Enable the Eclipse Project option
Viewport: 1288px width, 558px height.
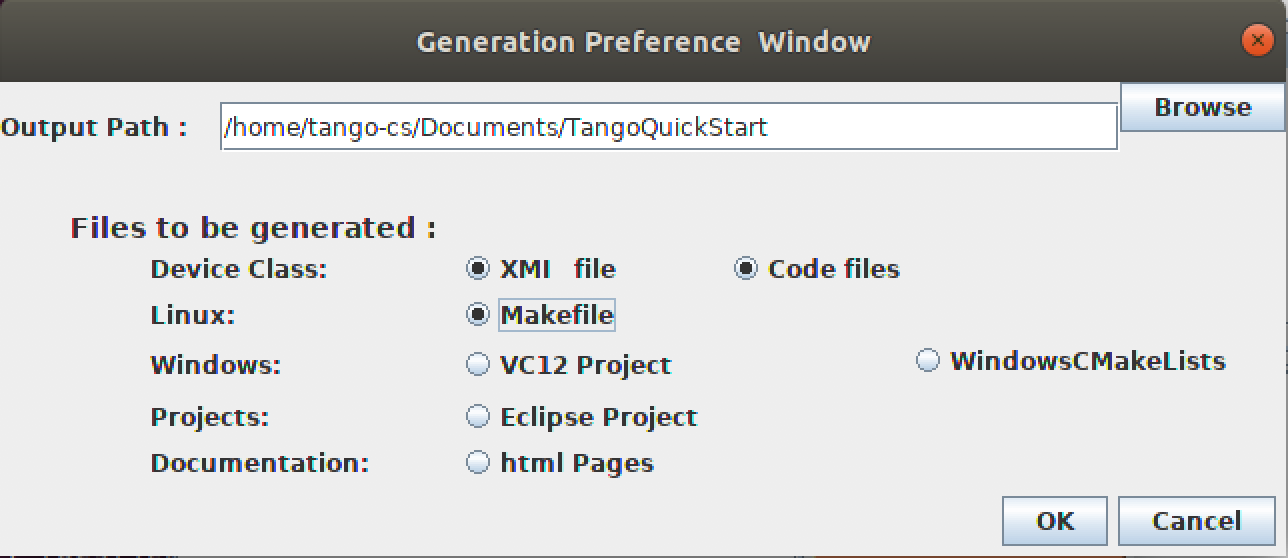coord(582,417)
